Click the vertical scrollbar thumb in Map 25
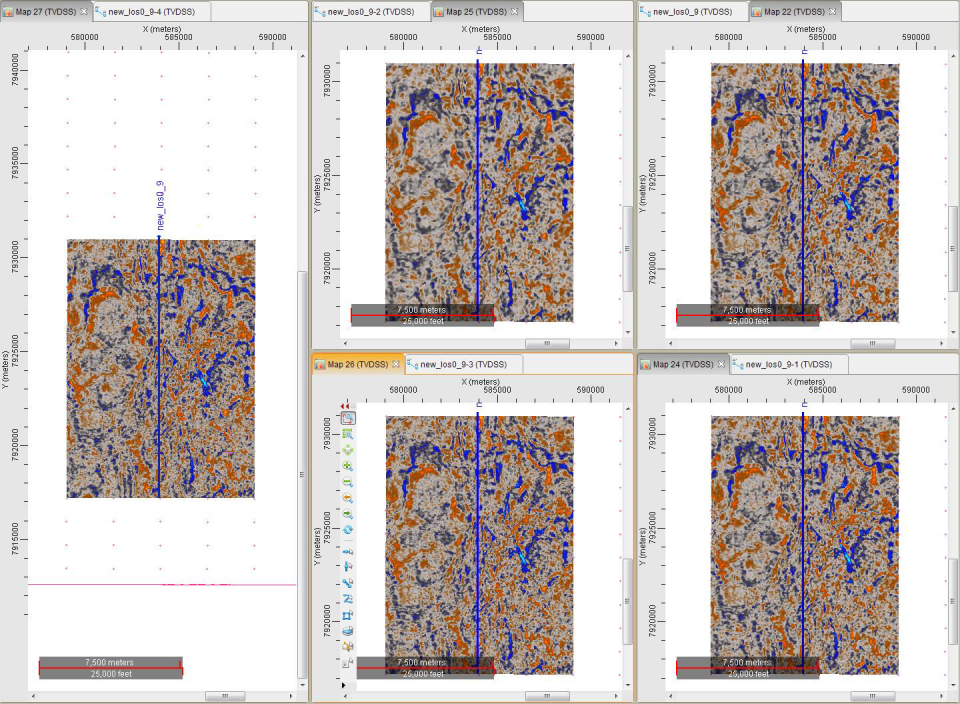This screenshot has width=960, height=704. click(x=627, y=249)
